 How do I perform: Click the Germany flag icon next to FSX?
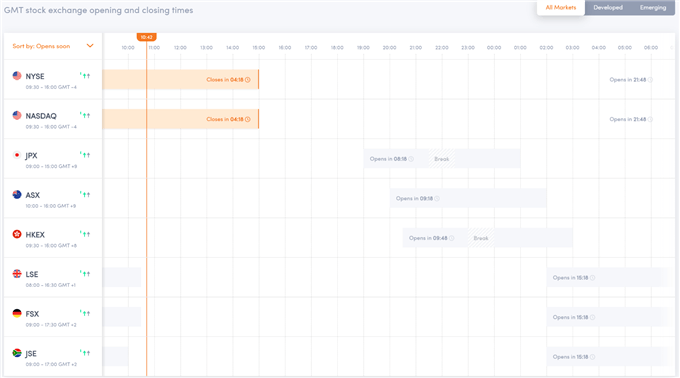(17, 313)
